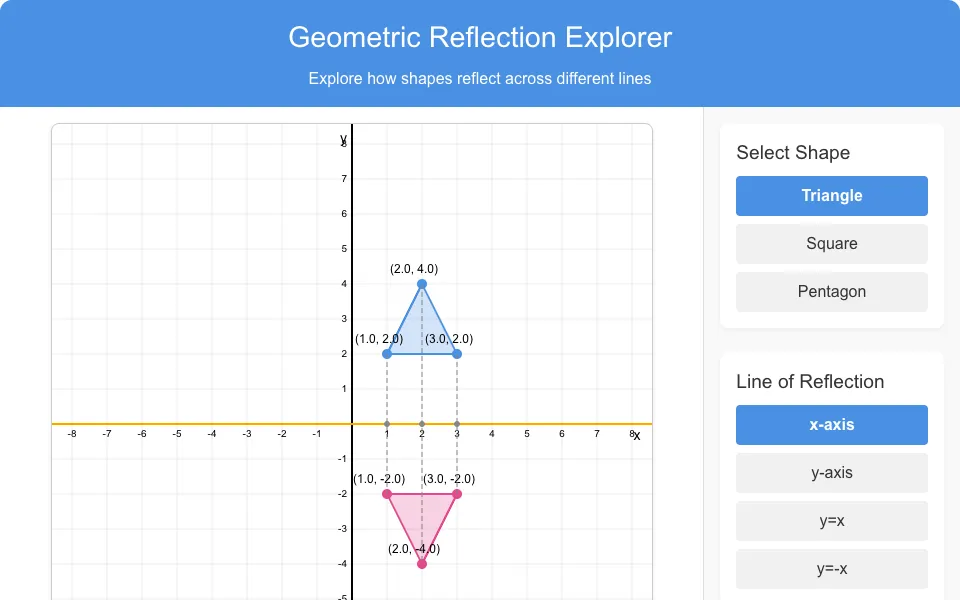Image resolution: width=960 pixels, height=600 pixels.
Task: Click the Line of Reflection heading
Action: [810, 381]
